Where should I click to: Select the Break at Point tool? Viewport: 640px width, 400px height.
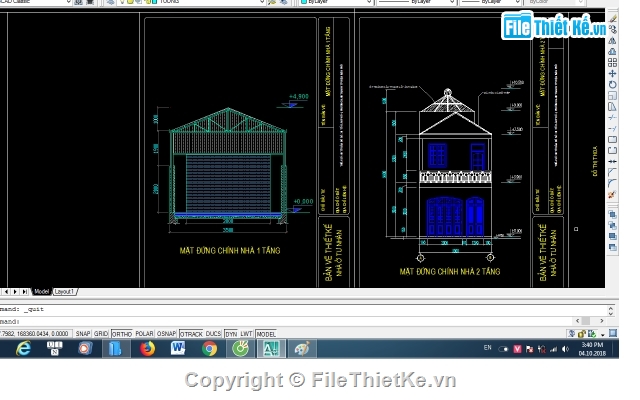point(613,140)
